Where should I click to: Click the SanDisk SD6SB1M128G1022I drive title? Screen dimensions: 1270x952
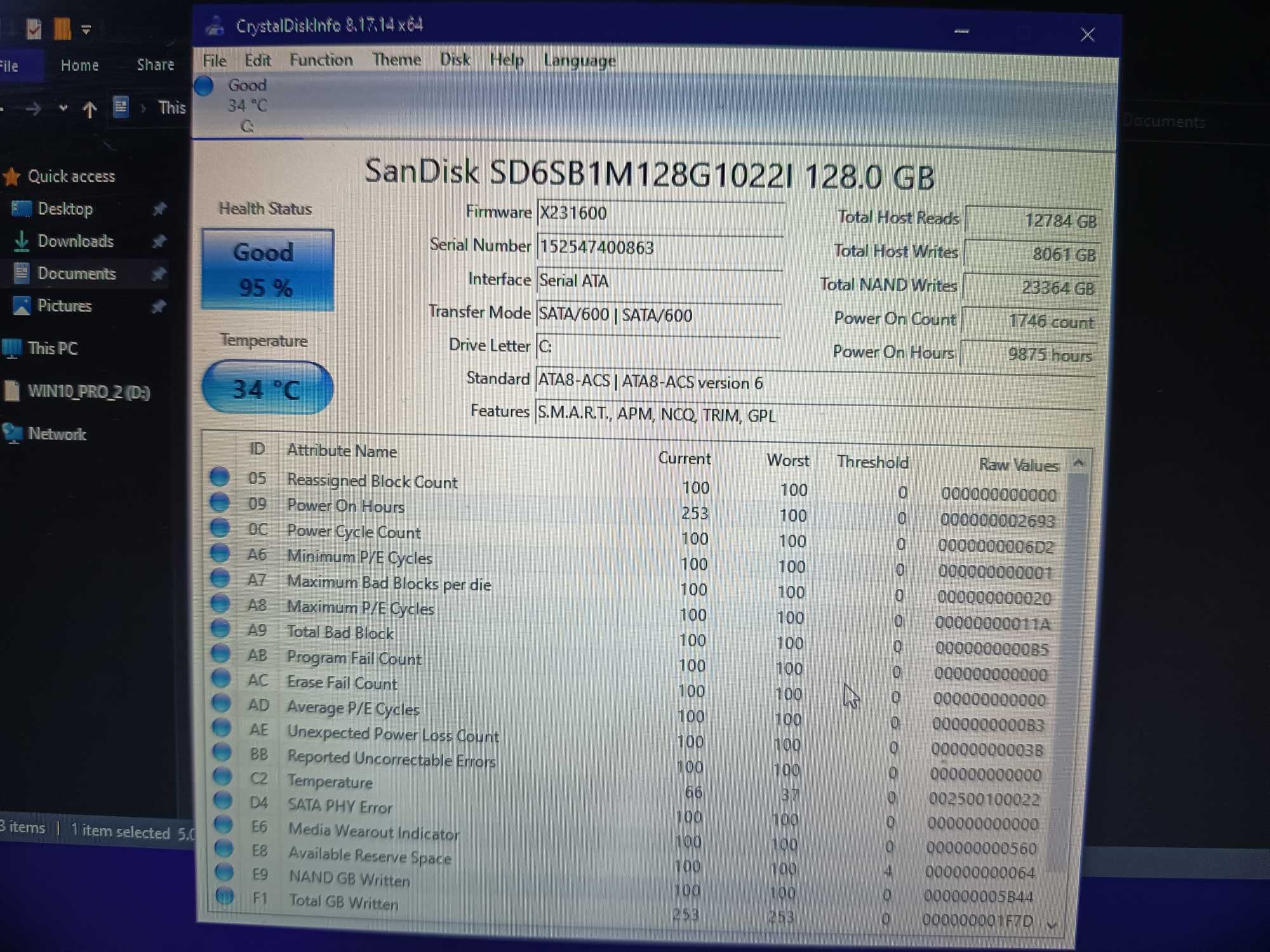[x=650, y=174]
